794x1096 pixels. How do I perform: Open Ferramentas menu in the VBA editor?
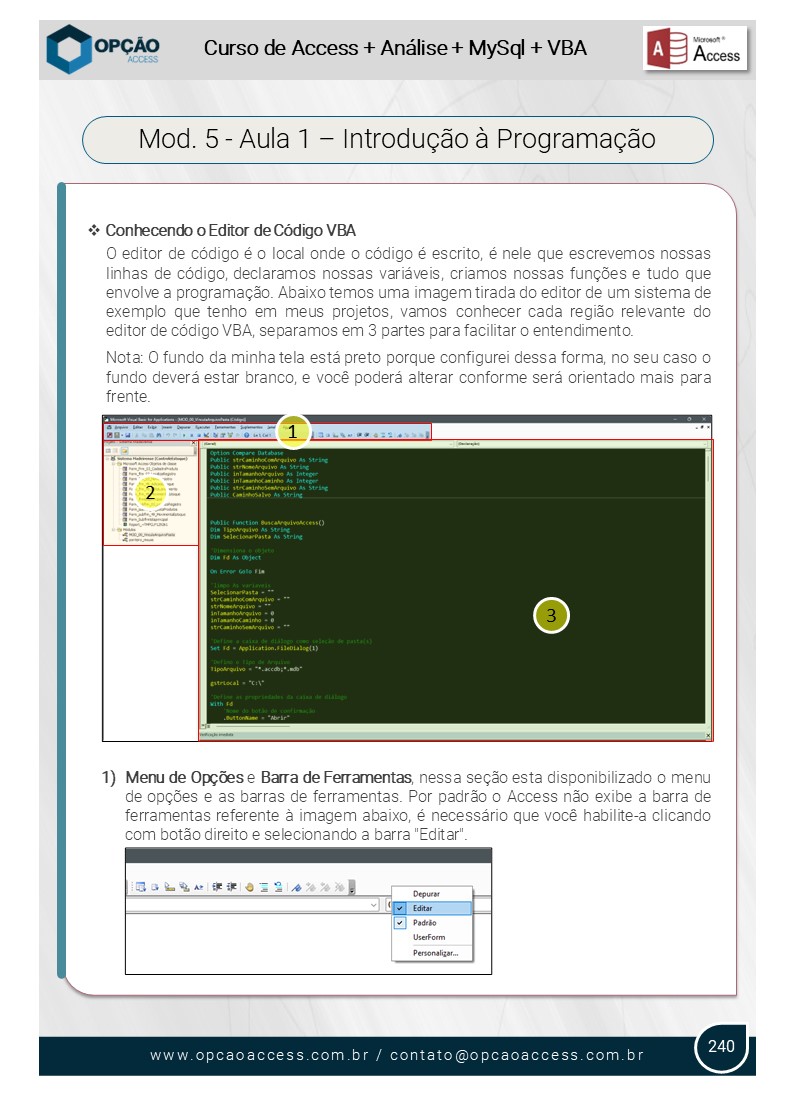224,427
